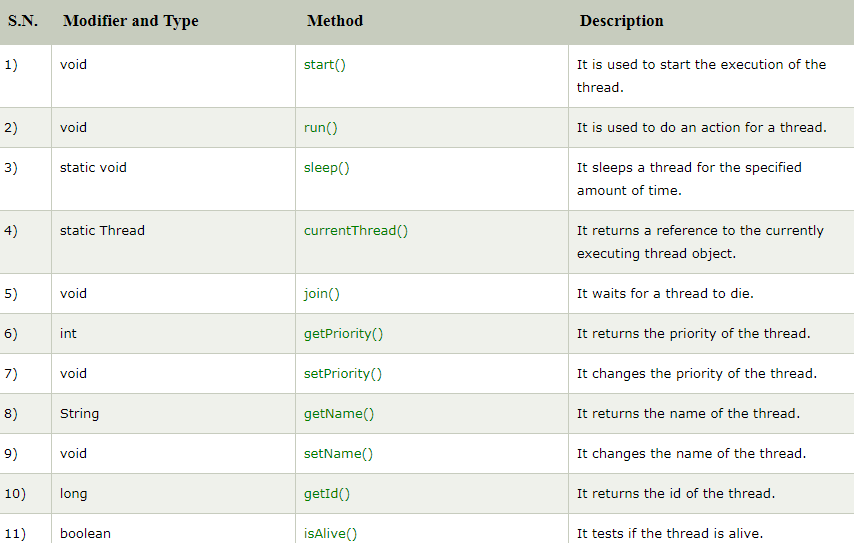The height and width of the screenshot is (543, 854).
Task: Click the setName() method link
Action: point(338,454)
